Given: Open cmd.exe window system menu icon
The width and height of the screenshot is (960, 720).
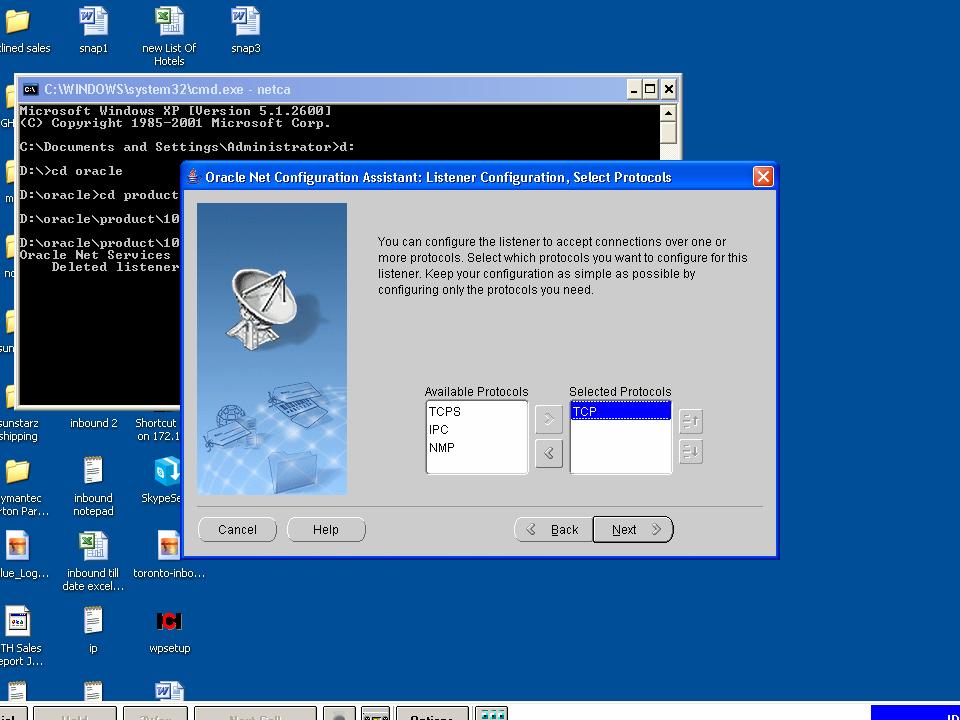Looking at the screenshot, I should tap(30, 89).
